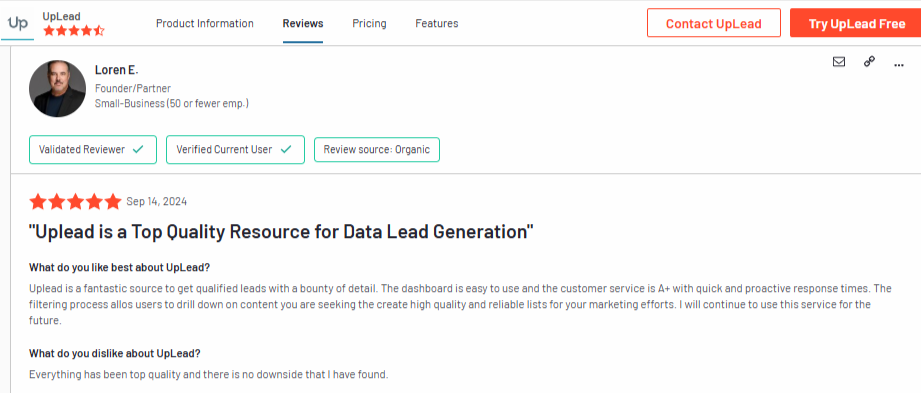This screenshot has height=393, width=921.
Task: Click the Contact UpLead button
Action: (x=714, y=23)
